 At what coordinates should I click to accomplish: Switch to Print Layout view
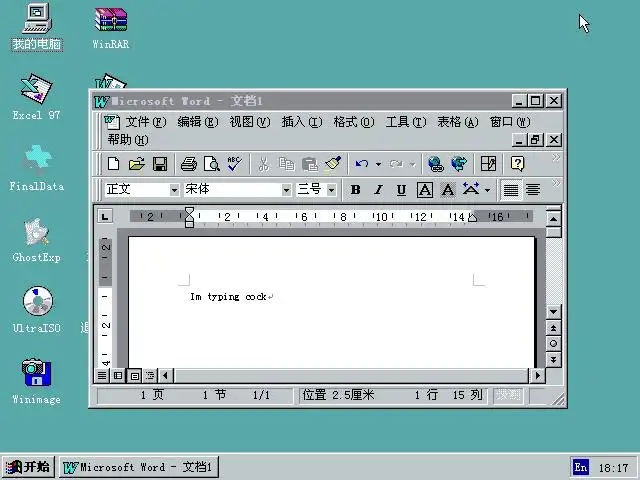tap(134, 376)
